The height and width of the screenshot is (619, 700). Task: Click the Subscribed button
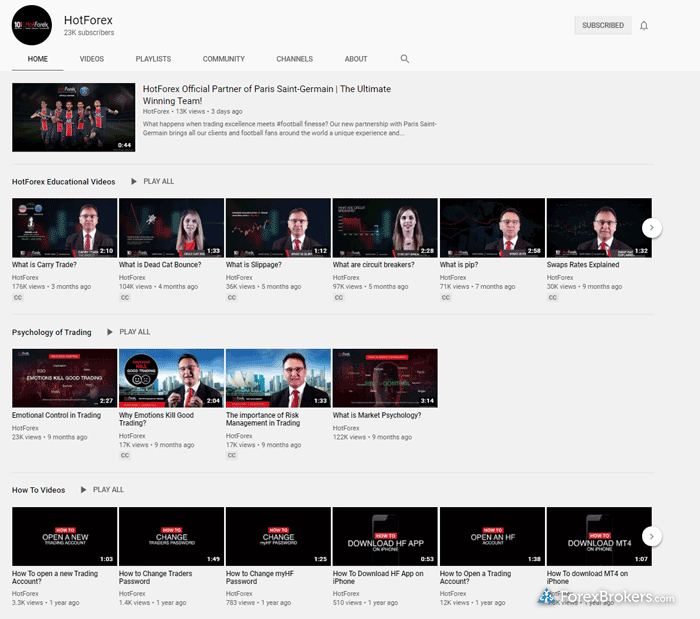pyautogui.click(x=603, y=25)
